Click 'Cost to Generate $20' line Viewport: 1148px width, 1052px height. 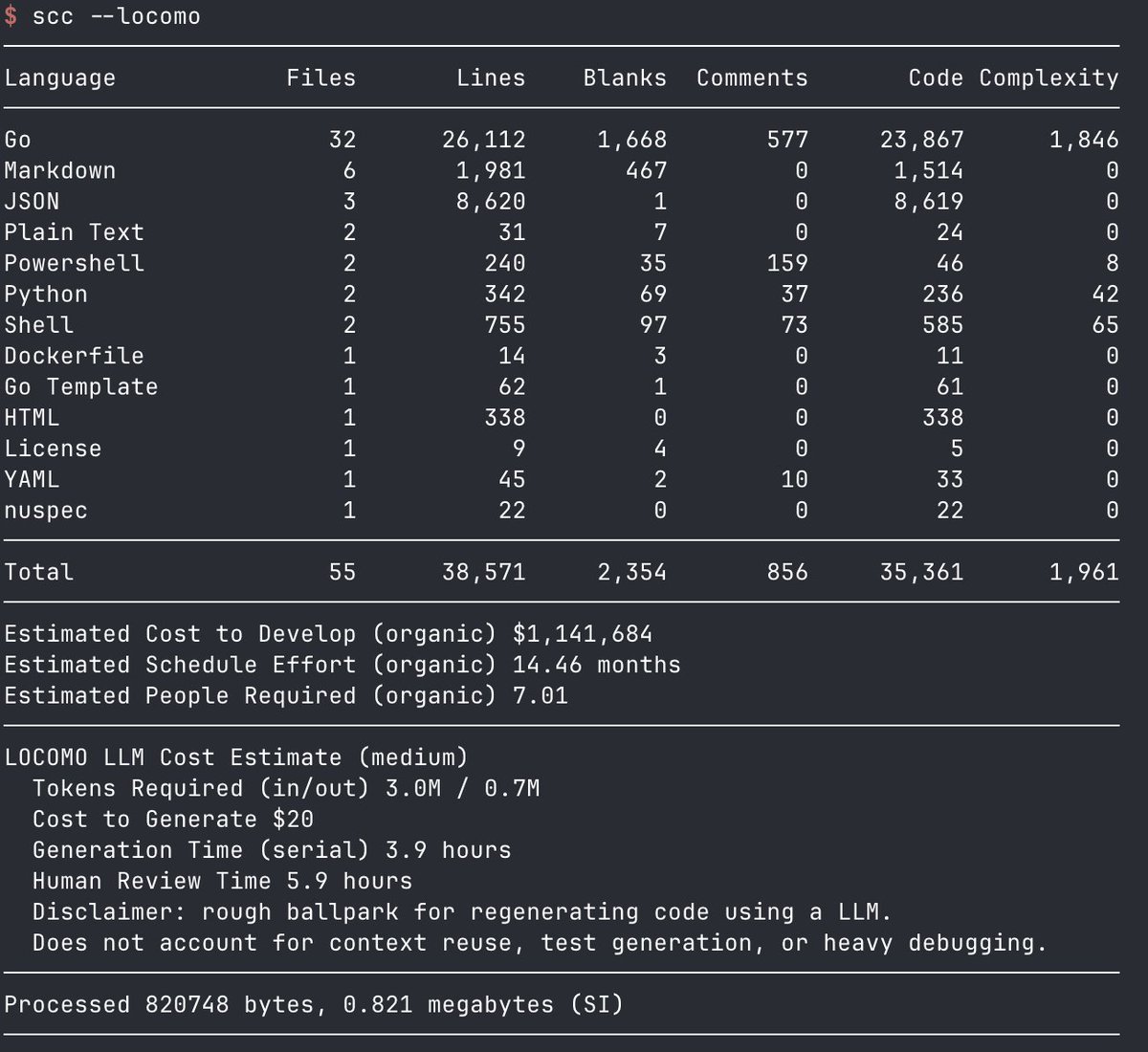coord(173,820)
